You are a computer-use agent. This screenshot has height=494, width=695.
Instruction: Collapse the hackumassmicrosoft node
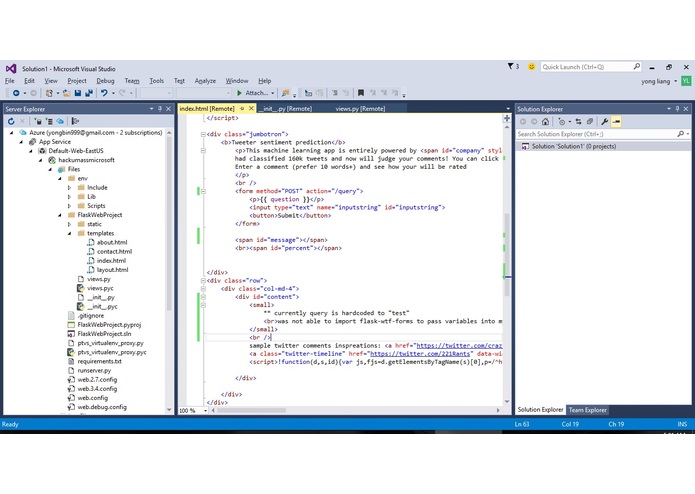(x=41, y=160)
